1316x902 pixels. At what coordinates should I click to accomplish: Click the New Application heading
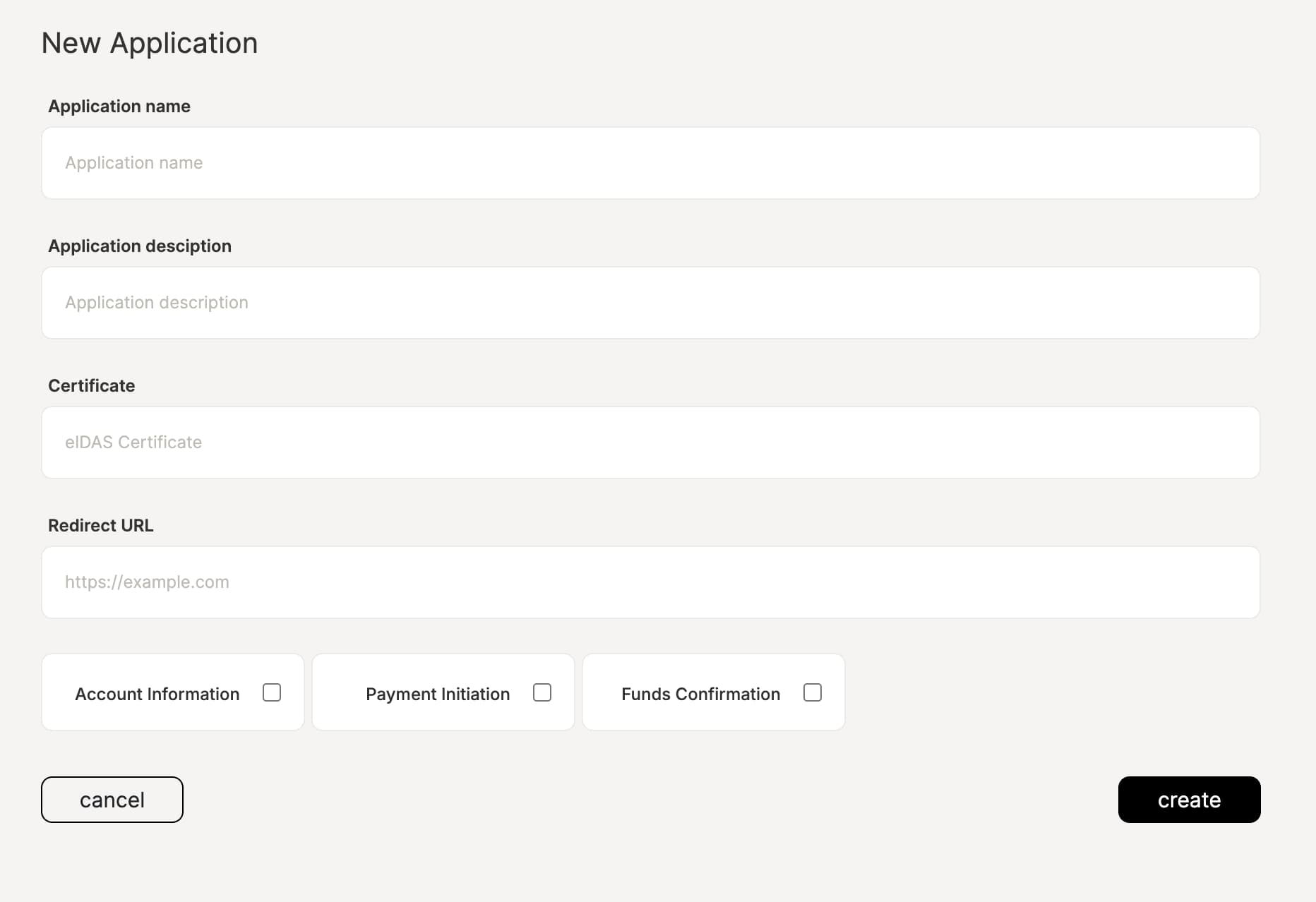(150, 42)
